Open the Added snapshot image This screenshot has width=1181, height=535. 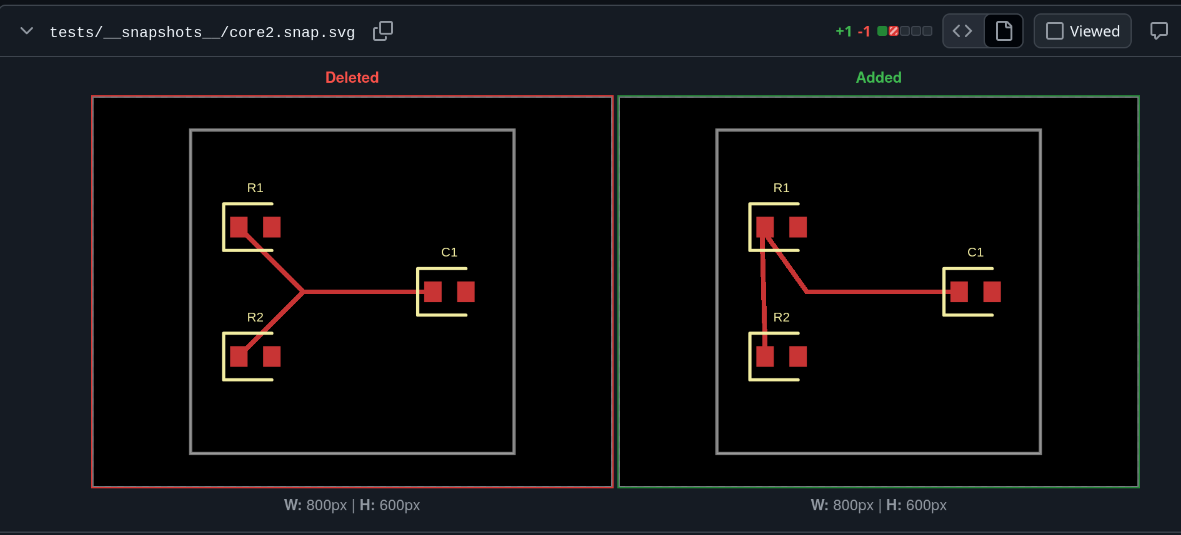tap(878, 292)
